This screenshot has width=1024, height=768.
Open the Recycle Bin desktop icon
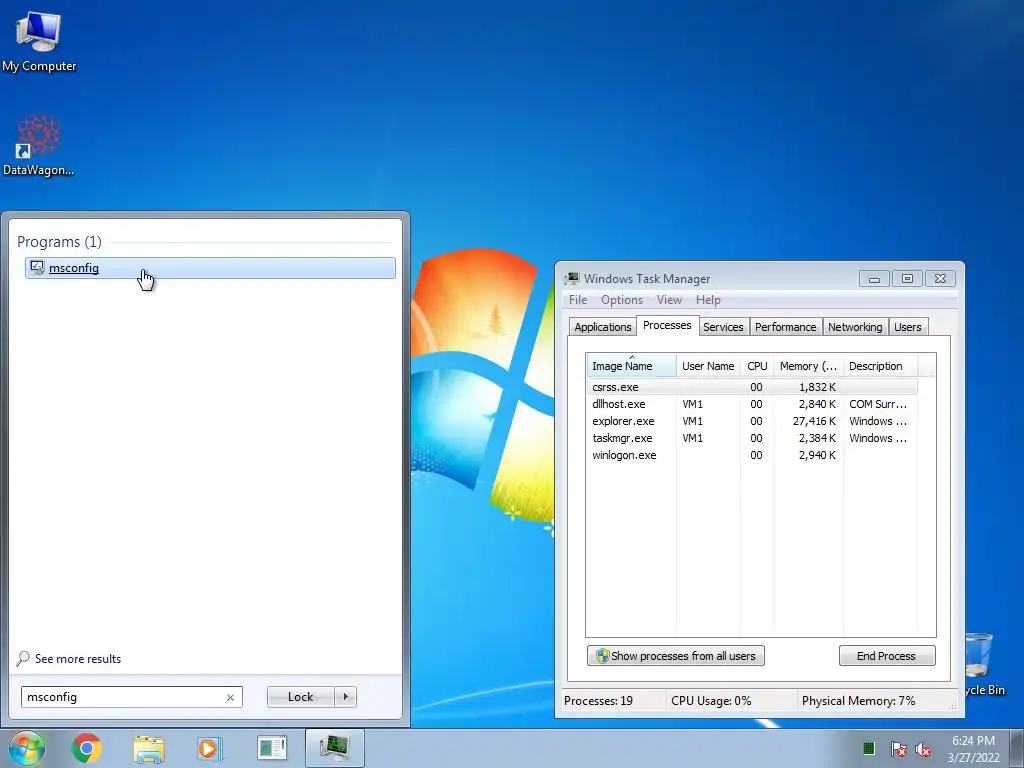point(985,664)
